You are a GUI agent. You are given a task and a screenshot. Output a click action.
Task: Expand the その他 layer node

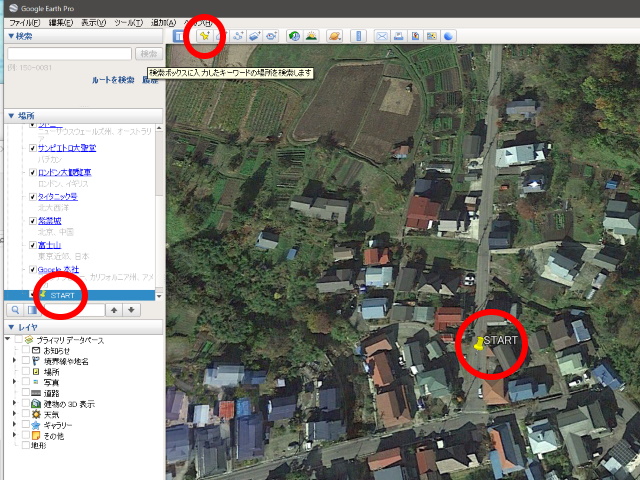15,435
